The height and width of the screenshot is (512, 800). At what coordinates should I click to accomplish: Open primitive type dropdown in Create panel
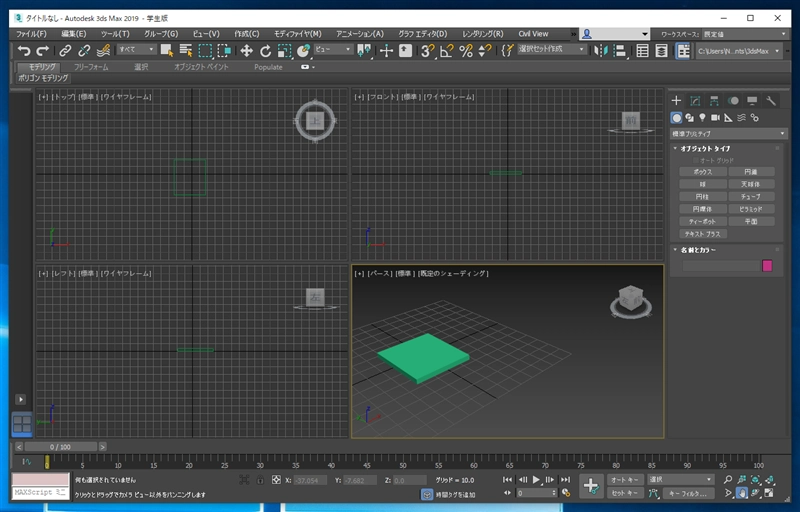pos(728,134)
